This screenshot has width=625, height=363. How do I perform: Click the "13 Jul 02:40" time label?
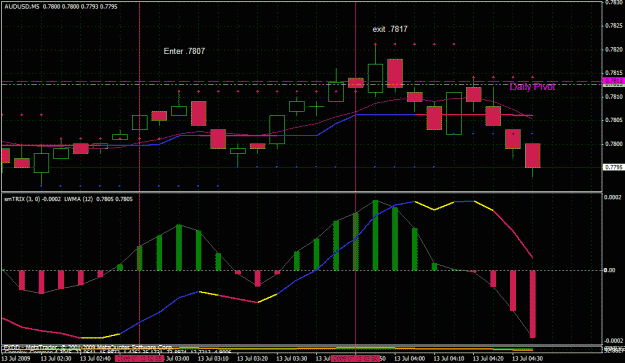pyautogui.click(x=96, y=358)
